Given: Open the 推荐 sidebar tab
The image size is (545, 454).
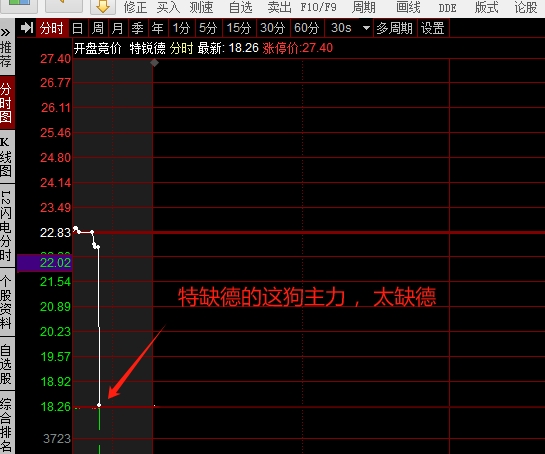Looking at the screenshot, I should tap(6, 54).
